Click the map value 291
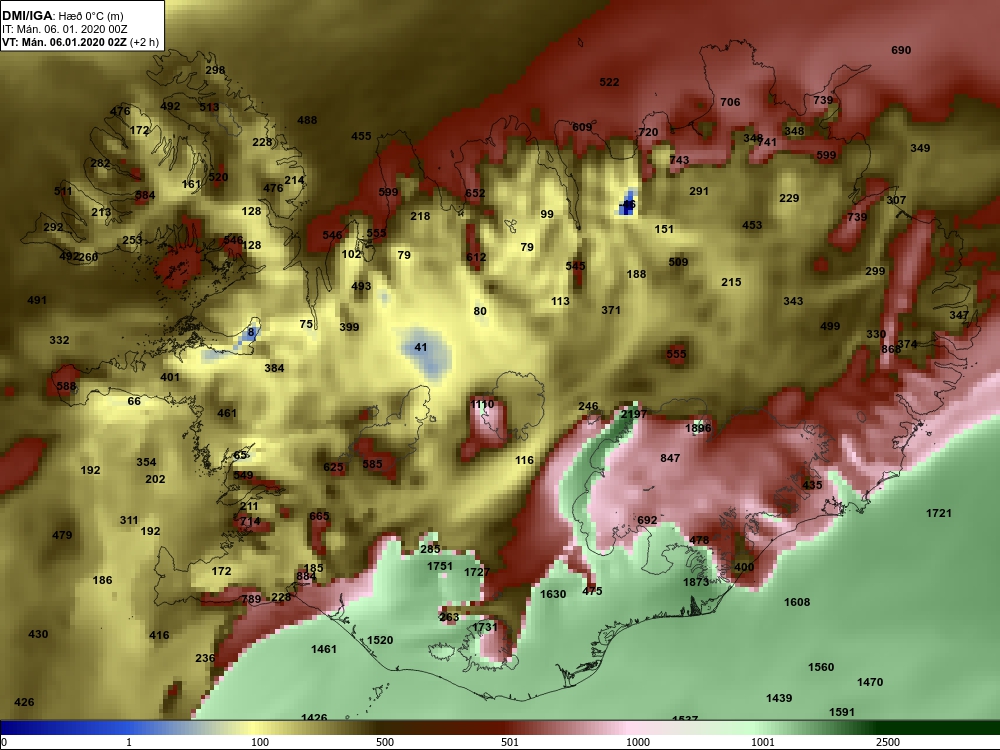Viewport: 1000px width, 750px height. (x=698, y=191)
